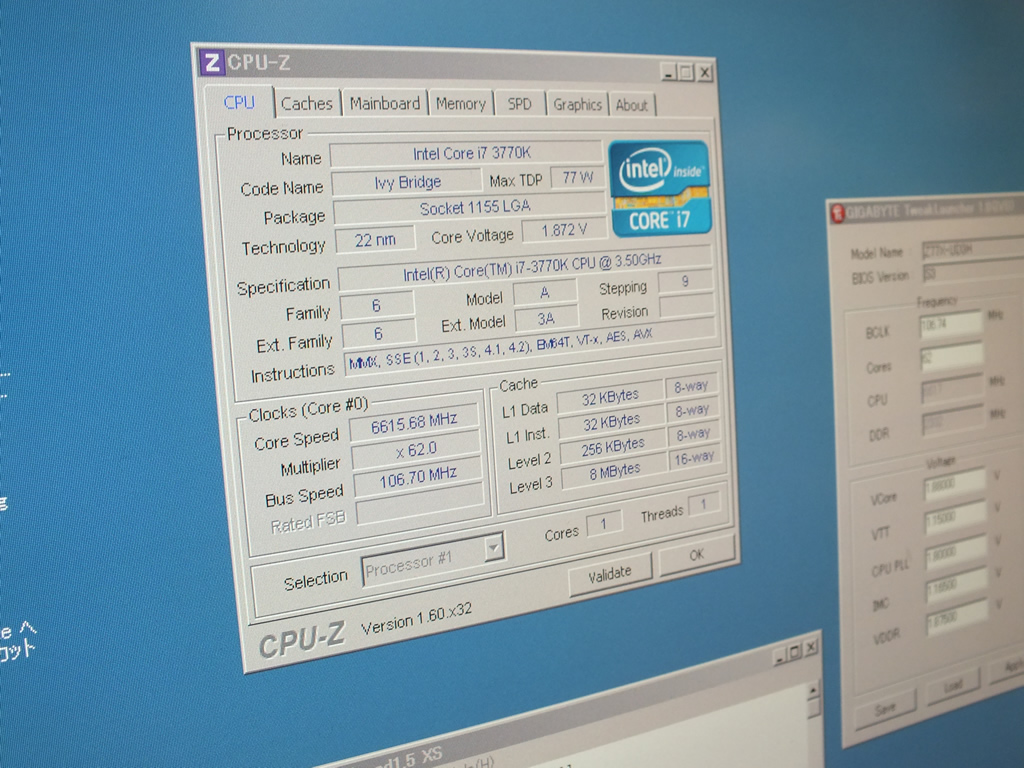This screenshot has width=1024, height=768.
Task: Click the Threads count field showing 1
Action: pos(703,504)
